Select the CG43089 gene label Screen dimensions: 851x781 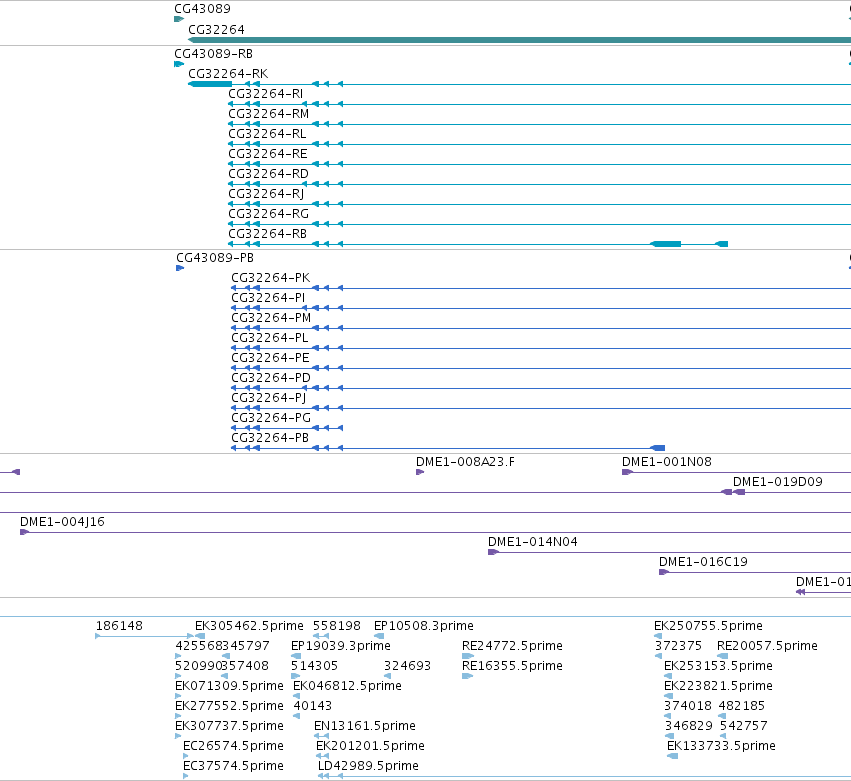coord(202,9)
